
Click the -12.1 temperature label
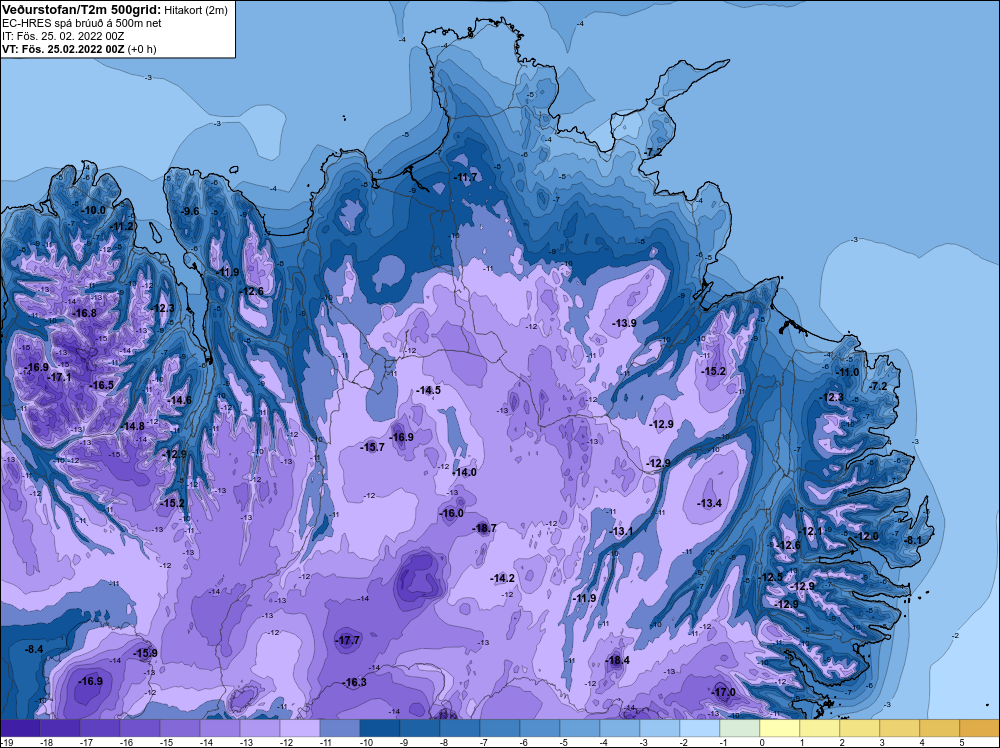[x=812, y=531]
